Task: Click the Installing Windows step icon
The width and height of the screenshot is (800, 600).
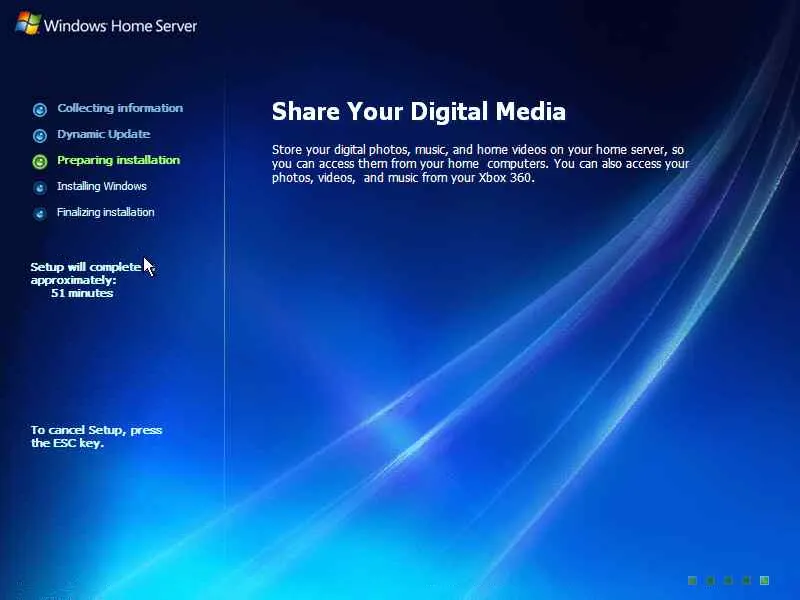Action: pos(40,187)
